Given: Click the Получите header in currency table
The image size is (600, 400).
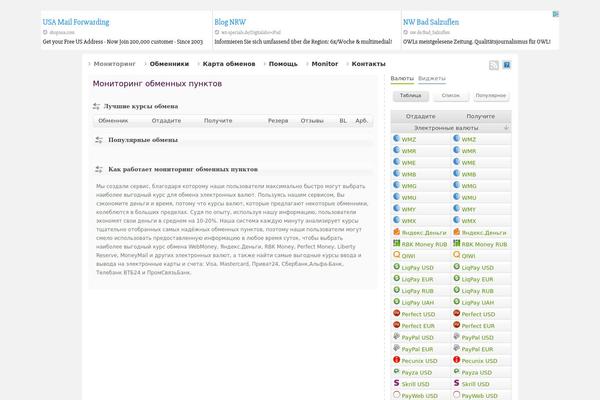Looking at the screenshot, I should coord(481,116).
